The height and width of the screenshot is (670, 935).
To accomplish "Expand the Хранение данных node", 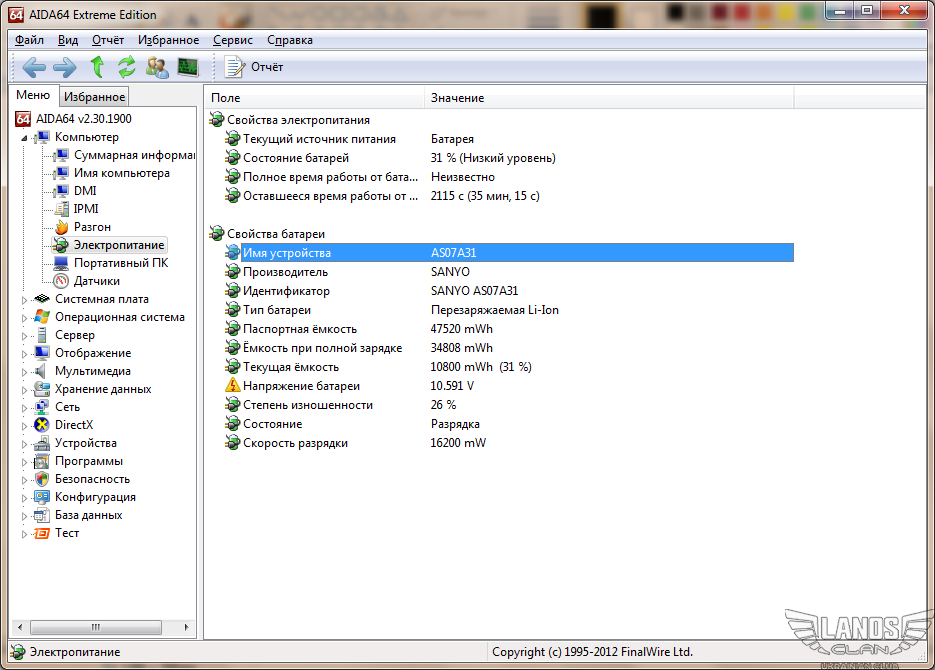I will 24,390.
